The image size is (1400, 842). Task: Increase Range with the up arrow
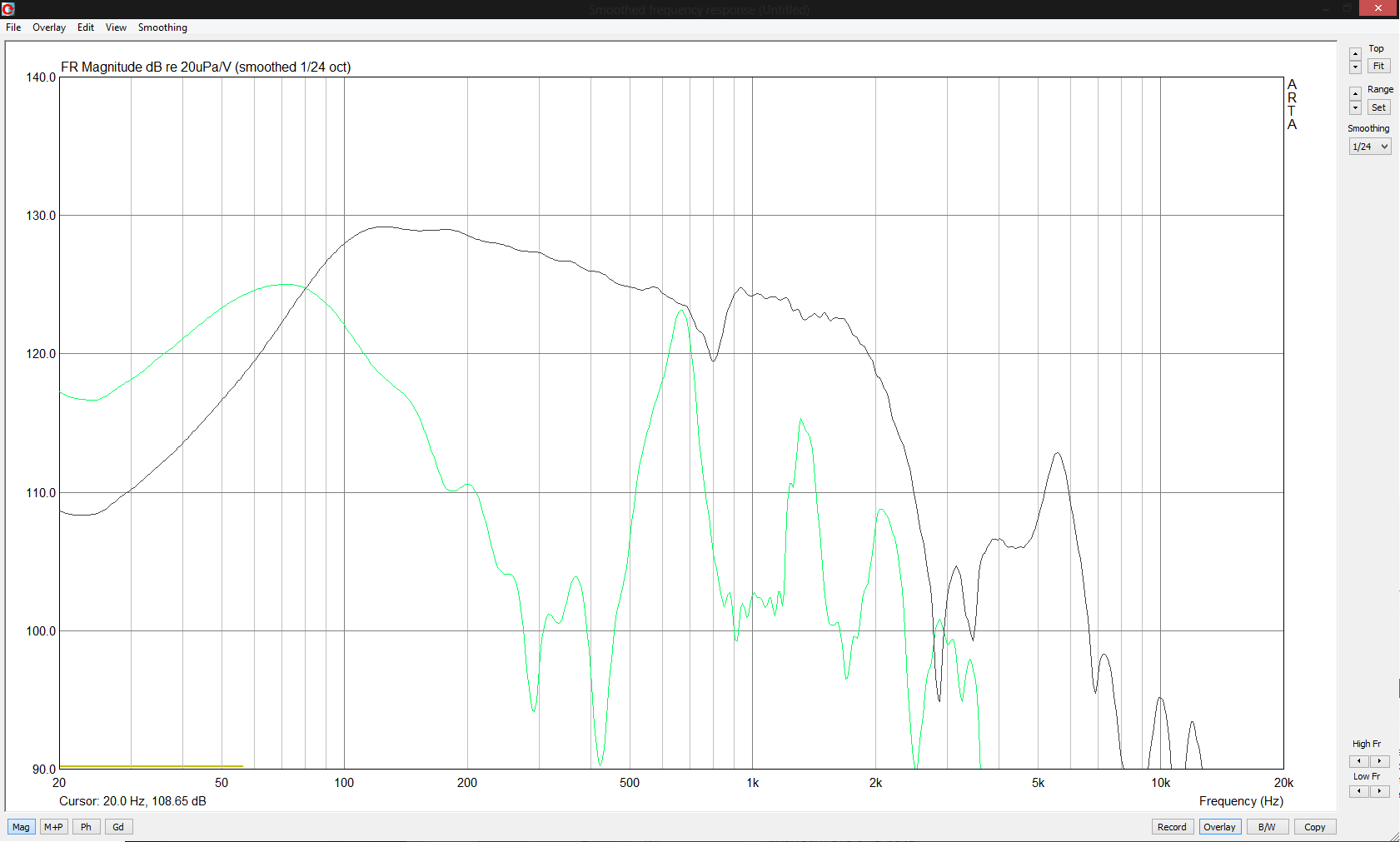point(1355,94)
